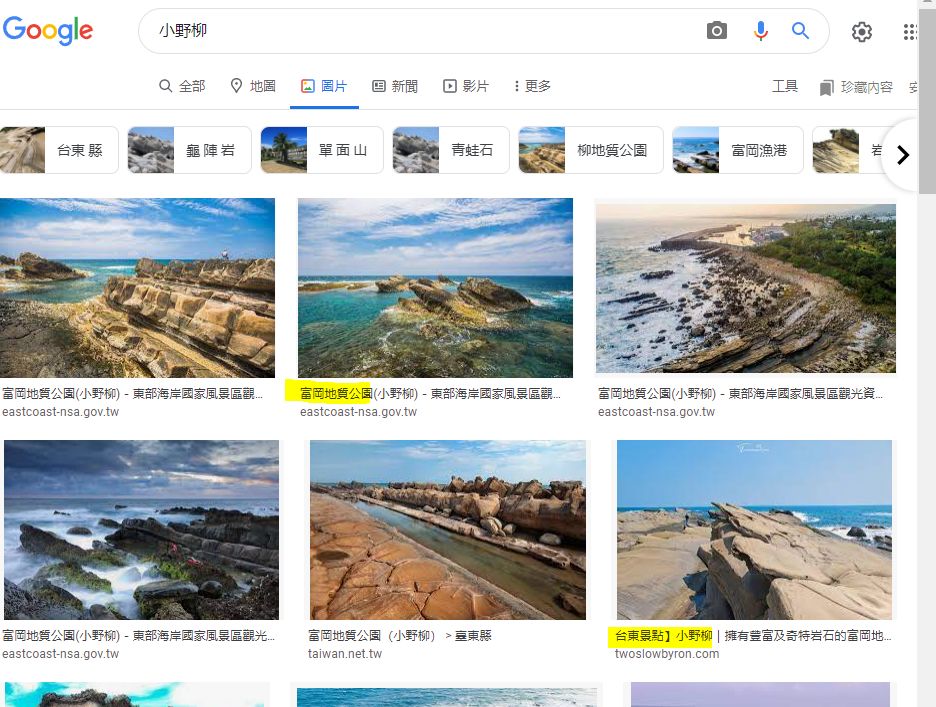
Task: Open the Google apps grid icon
Action: (910, 32)
